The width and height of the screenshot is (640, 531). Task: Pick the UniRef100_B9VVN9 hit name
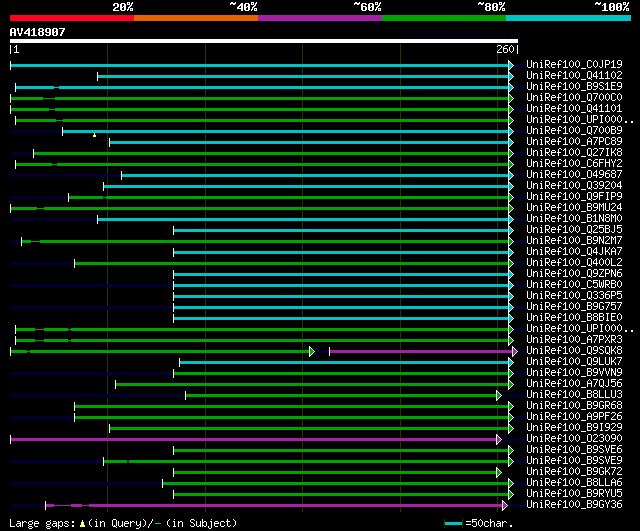(574, 373)
